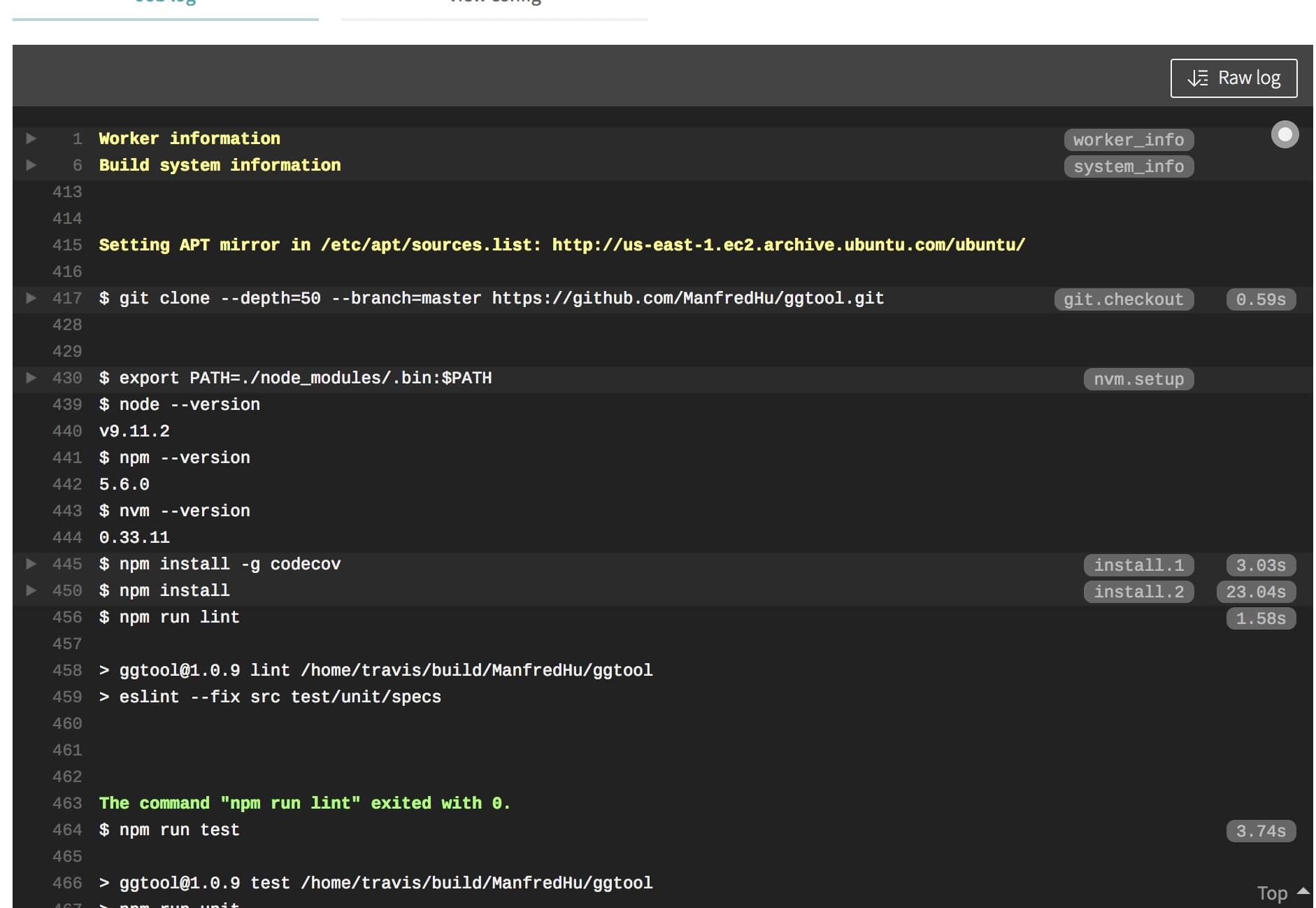Click the install.2 badge
This screenshot has width=1316, height=908.
coord(1138,592)
